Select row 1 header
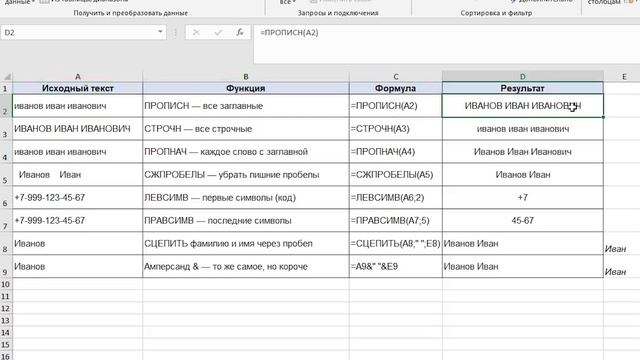640x360 pixels. [6, 88]
